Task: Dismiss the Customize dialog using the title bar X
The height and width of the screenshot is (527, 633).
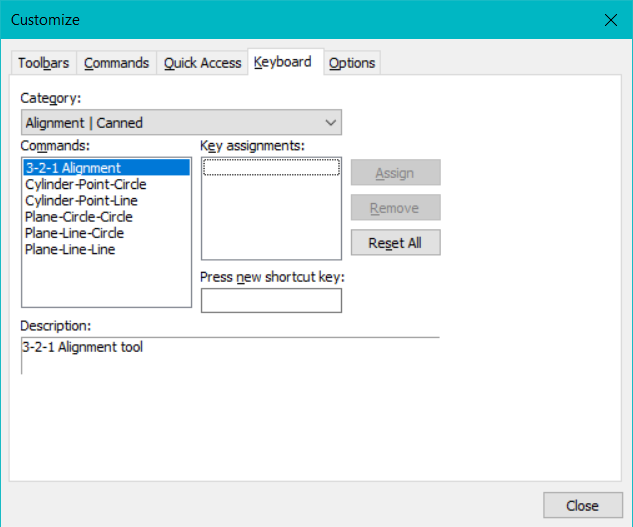Action: click(611, 19)
